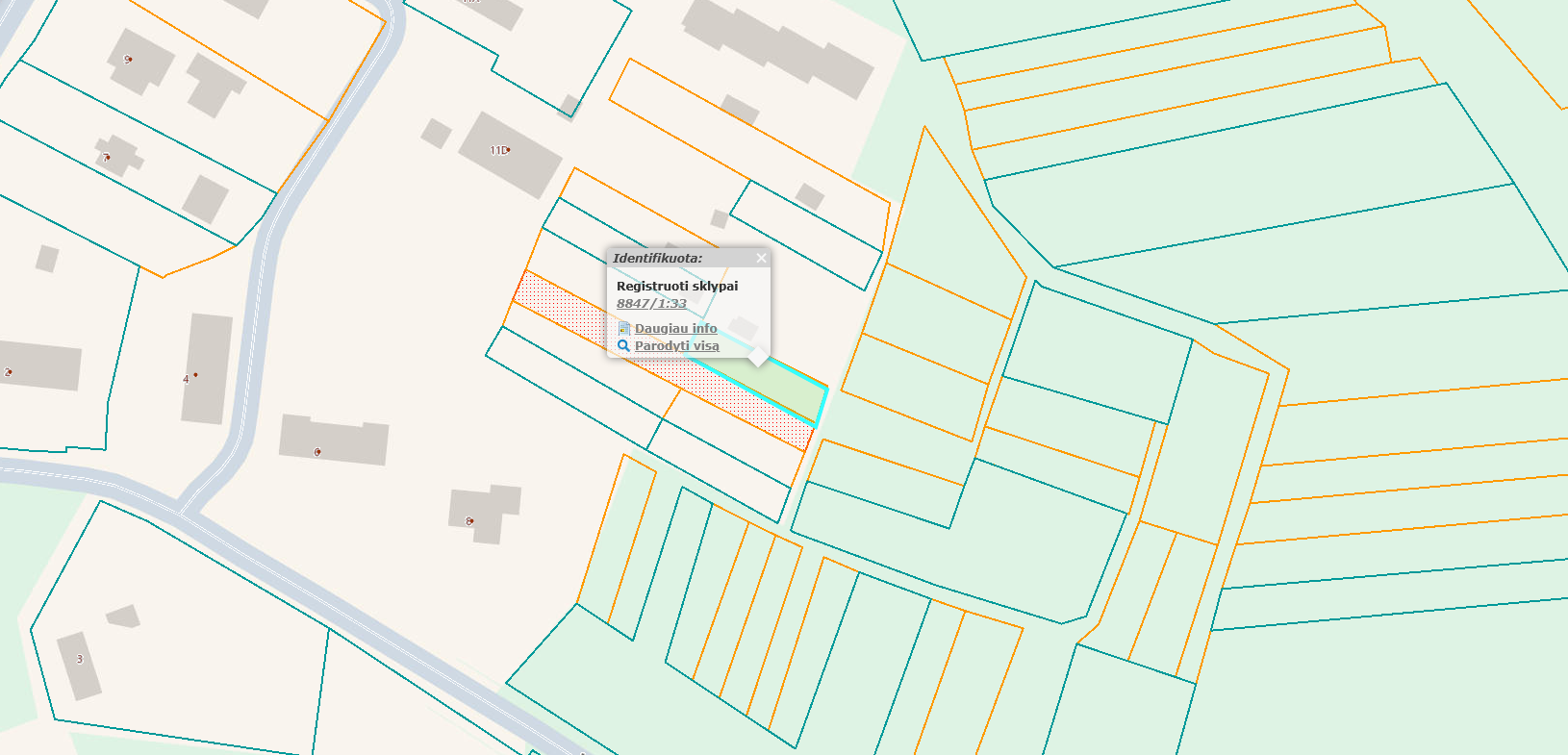
Task: Click the Registruoti sklypai heading text
Action: [677, 286]
